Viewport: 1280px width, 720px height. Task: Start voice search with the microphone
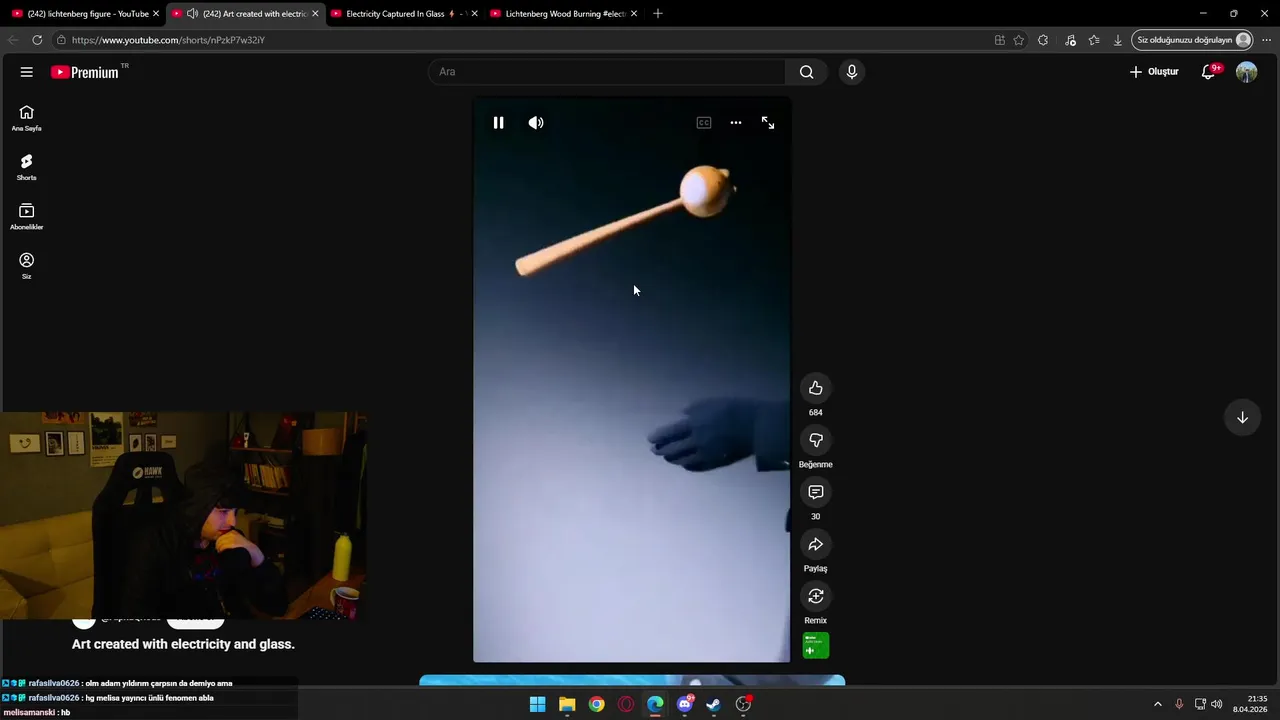pos(852,72)
